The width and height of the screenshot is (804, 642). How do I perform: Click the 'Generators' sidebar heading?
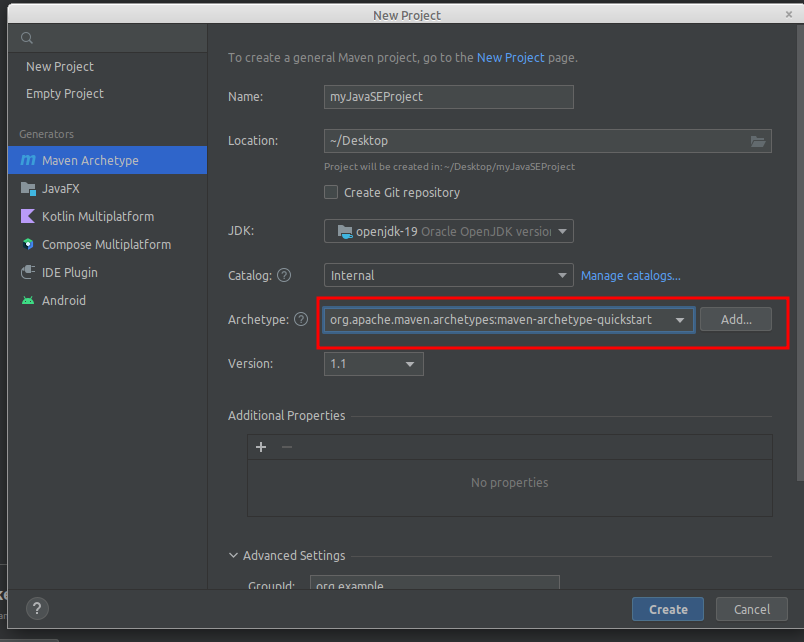coord(47,134)
